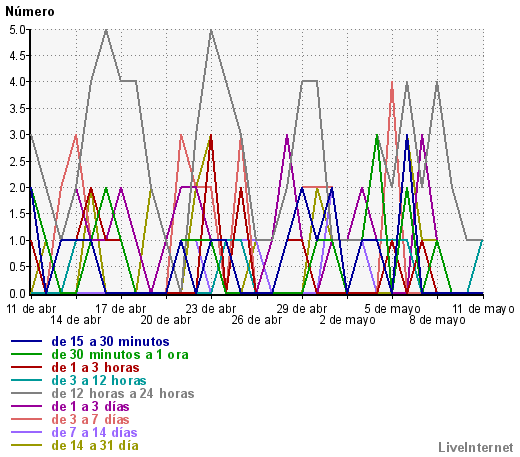Click the 2.0 y-axis value
This screenshot has width=520, height=457.
pos(17,188)
